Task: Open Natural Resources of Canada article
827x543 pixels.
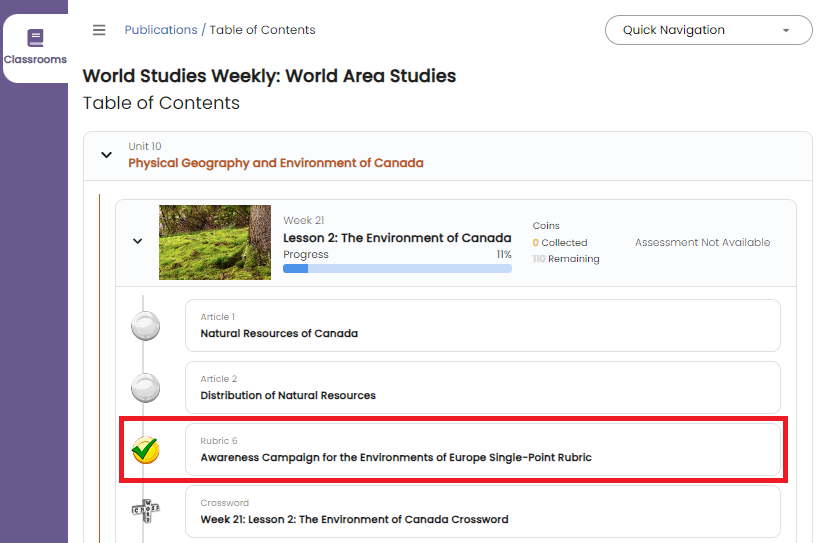Action: (483, 325)
